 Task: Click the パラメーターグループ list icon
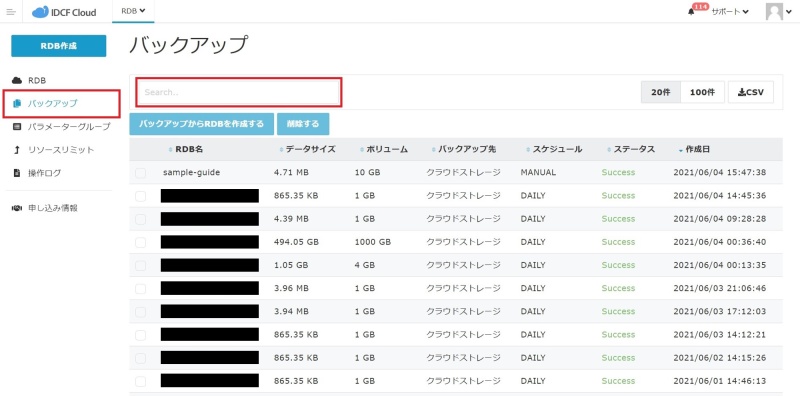[x=17, y=127]
